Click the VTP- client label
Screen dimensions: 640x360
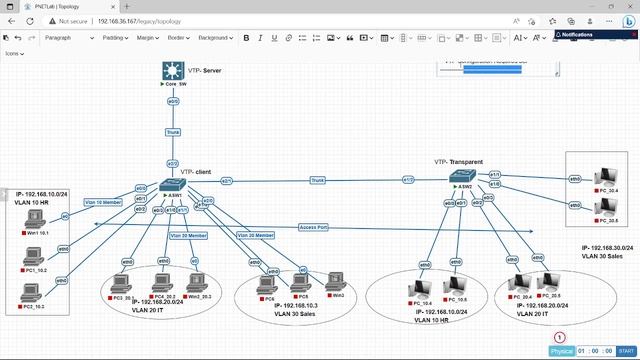[x=196, y=172]
